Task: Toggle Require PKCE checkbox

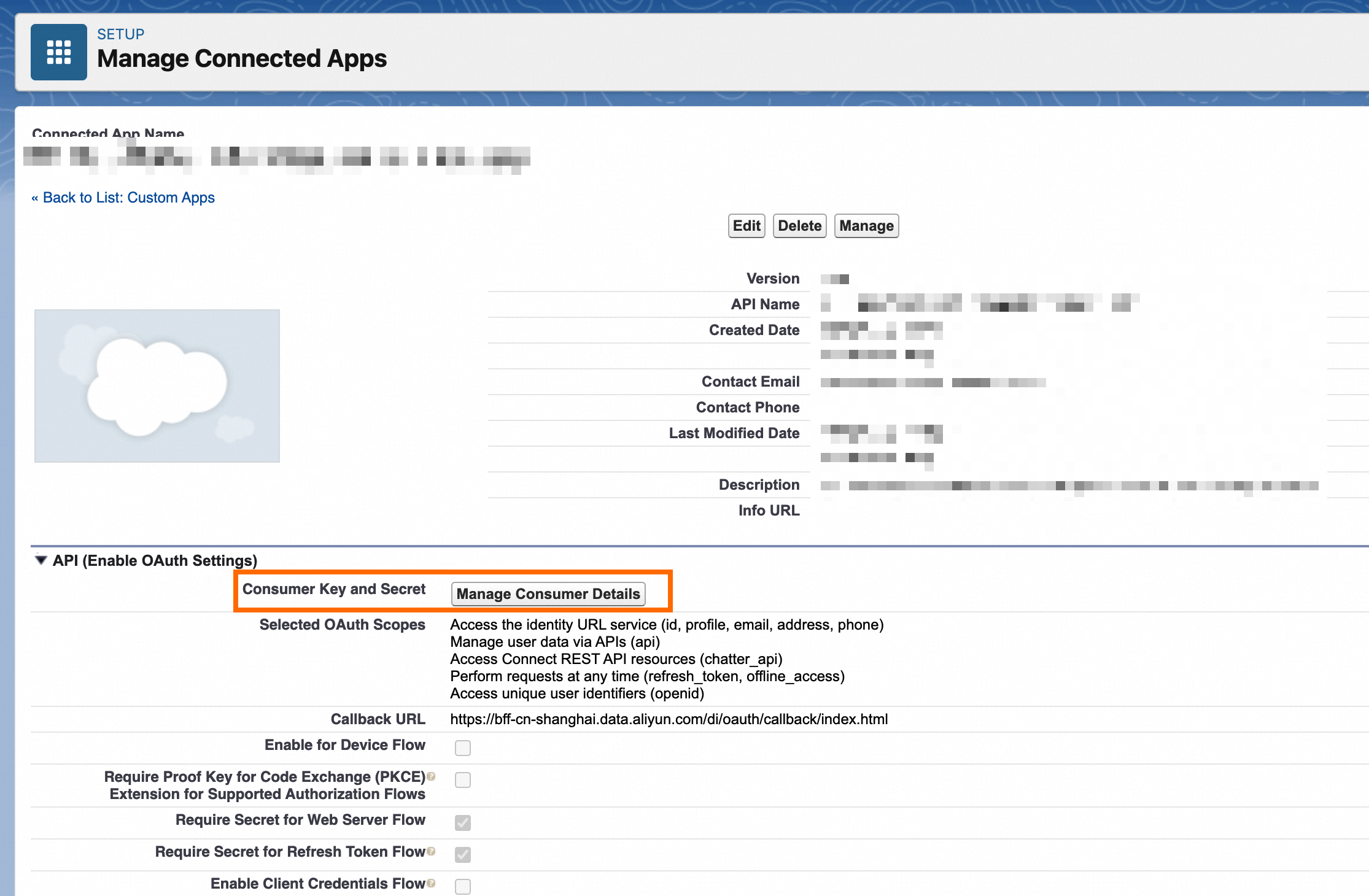Action: coord(463,780)
